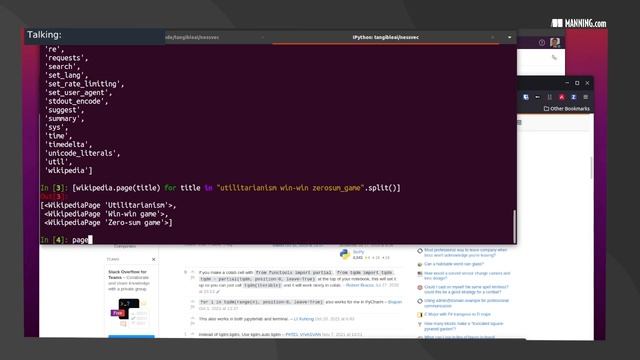This screenshot has width=640, height=360.
Task: Click the red A extension icon in browser
Action: click(562, 97)
